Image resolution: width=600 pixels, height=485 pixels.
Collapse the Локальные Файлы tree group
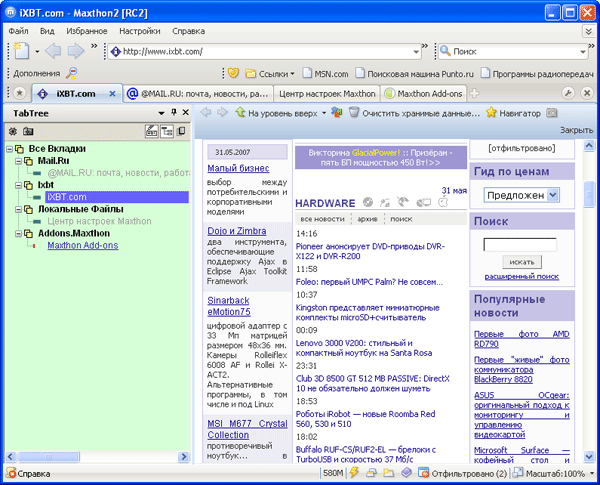click(x=18, y=209)
